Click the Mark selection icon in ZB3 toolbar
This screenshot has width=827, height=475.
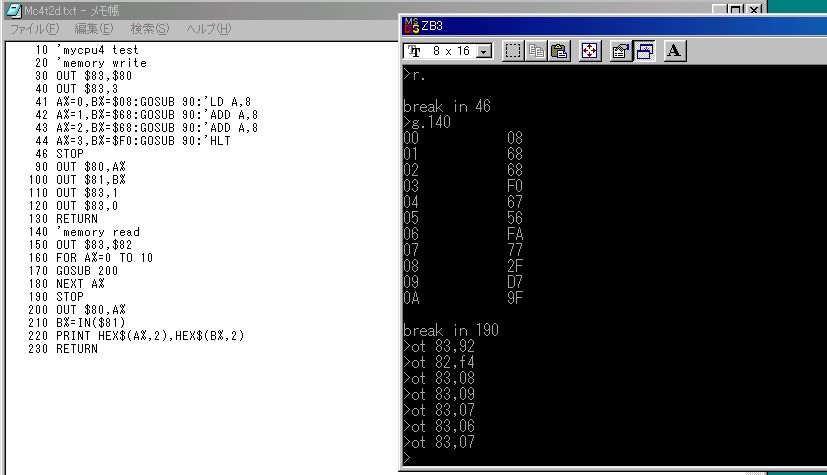[513, 51]
